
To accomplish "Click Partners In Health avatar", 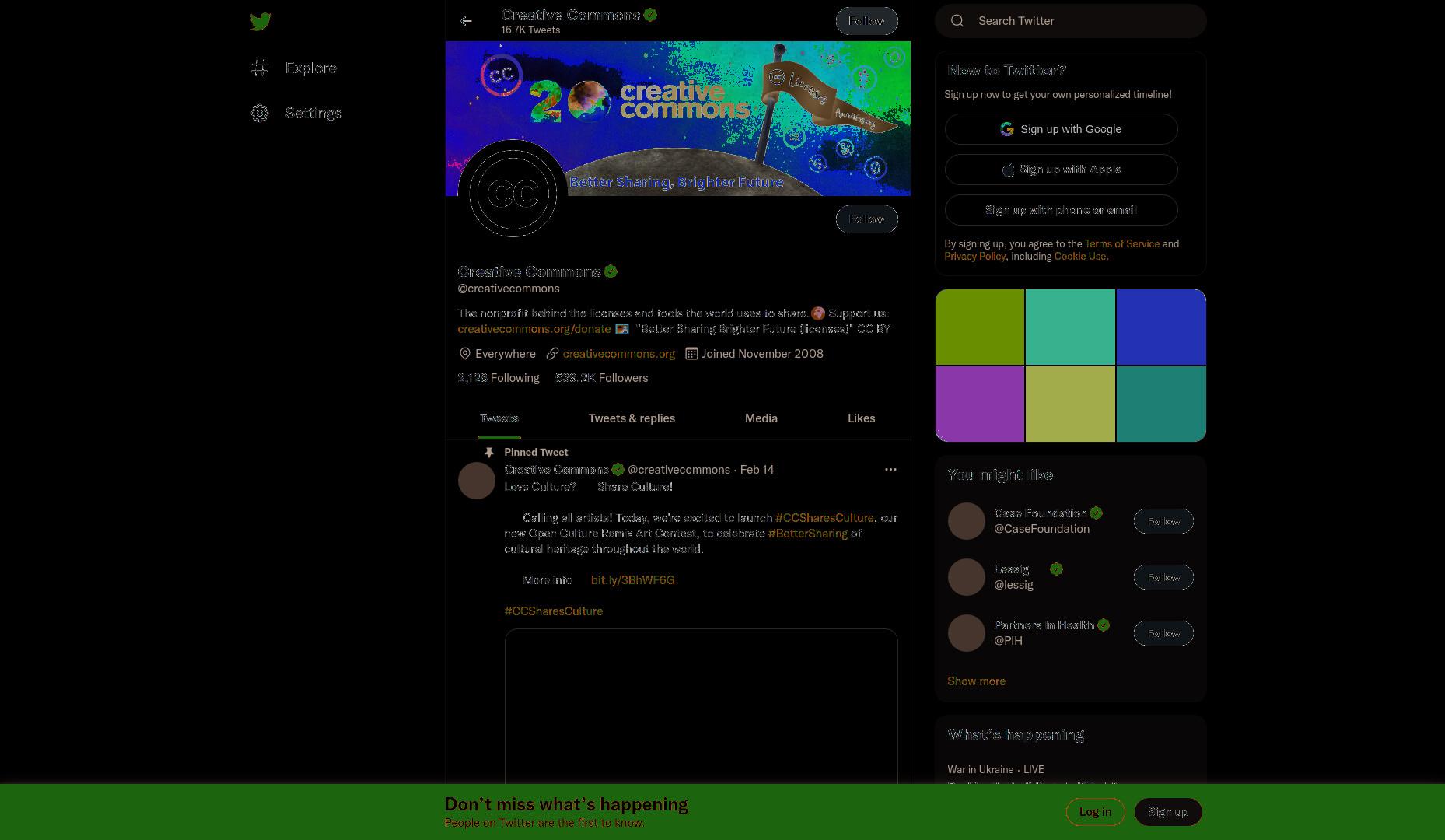I will [967, 633].
